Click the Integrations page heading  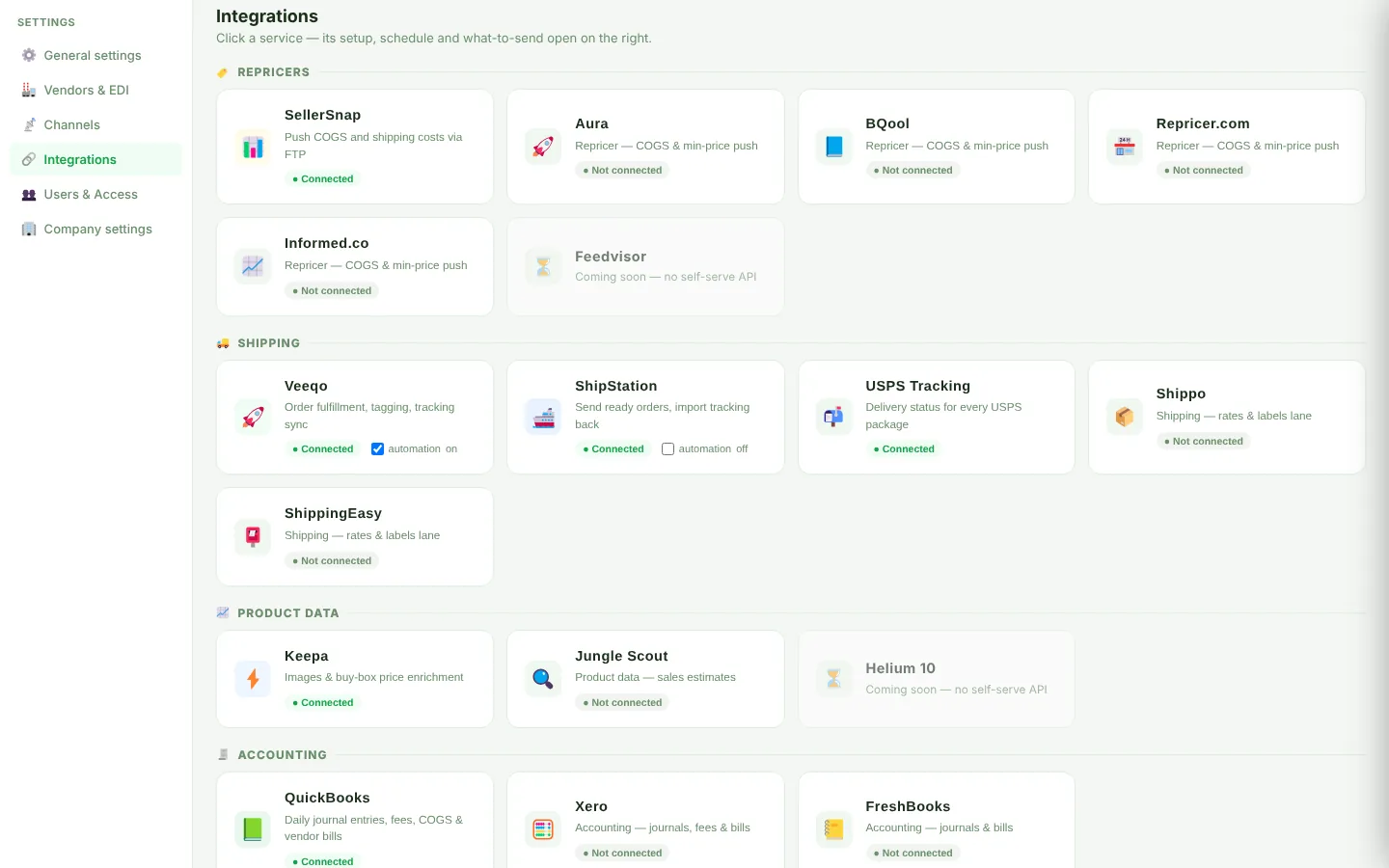click(267, 16)
